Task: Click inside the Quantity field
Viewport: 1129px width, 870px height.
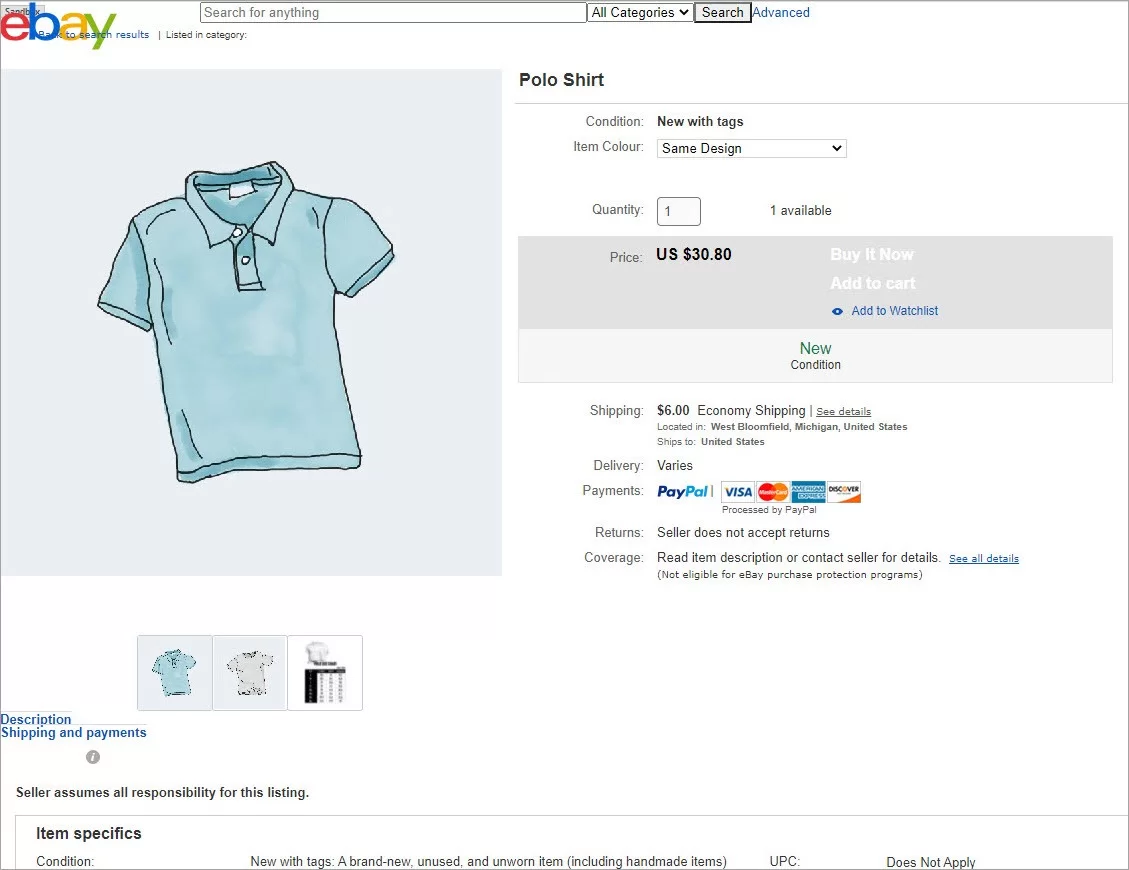Action: click(678, 211)
